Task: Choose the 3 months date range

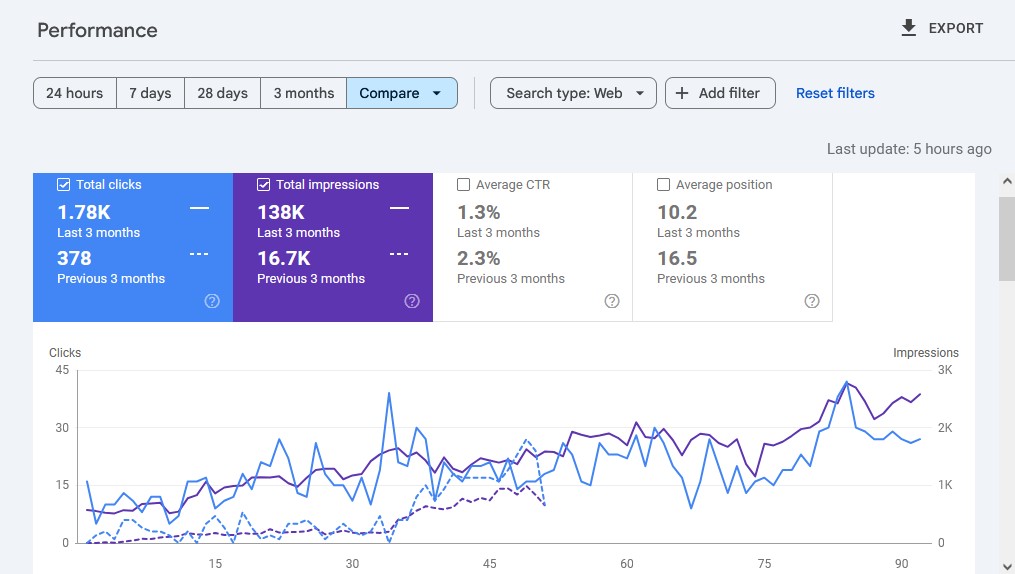Action: (x=303, y=93)
